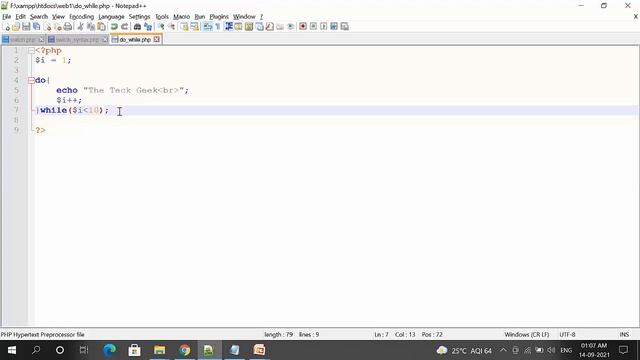
Task: Open the Define Your Language dialog icon
Action: (238, 27)
